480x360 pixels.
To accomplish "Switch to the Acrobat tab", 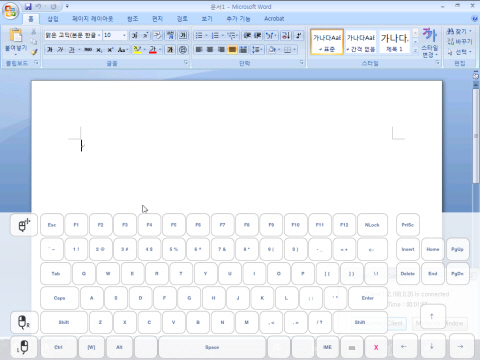I will pos(274,19).
